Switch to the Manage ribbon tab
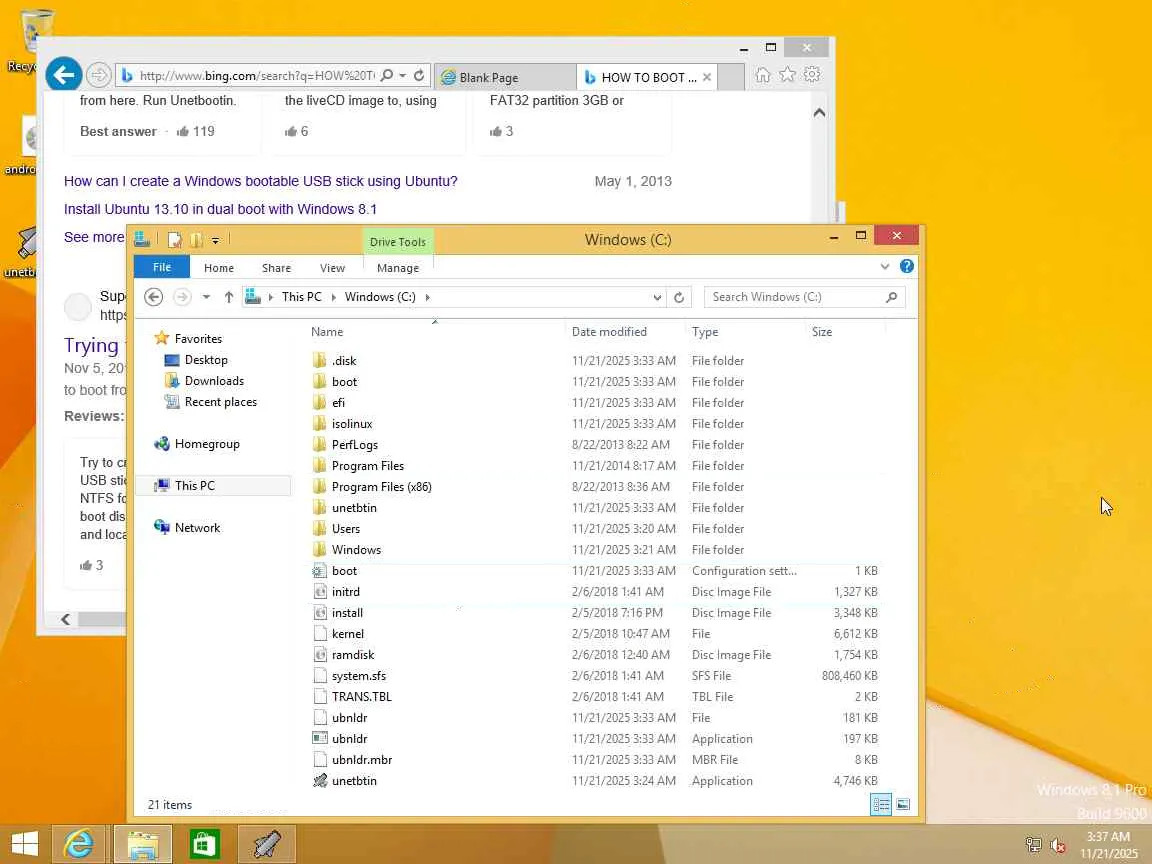Image resolution: width=1152 pixels, height=864 pixels. tap(397, 268)
